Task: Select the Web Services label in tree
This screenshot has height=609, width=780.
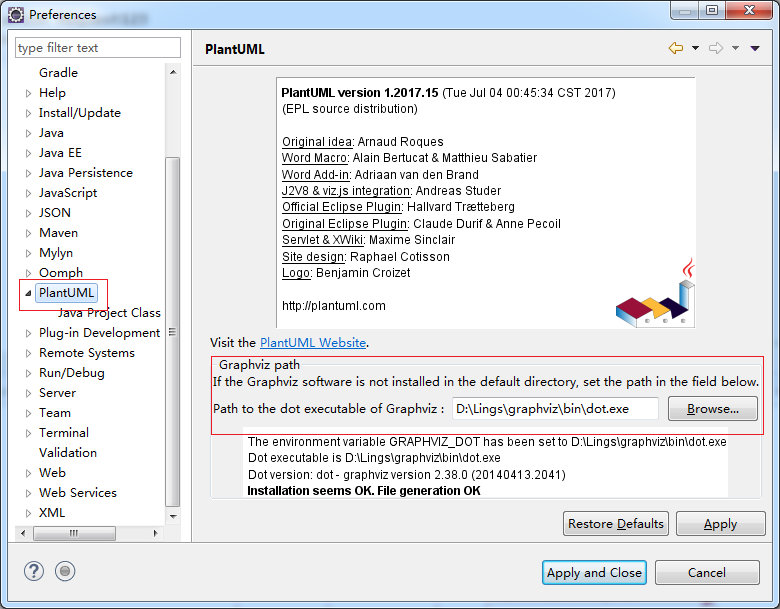Action: coord(78,493)
